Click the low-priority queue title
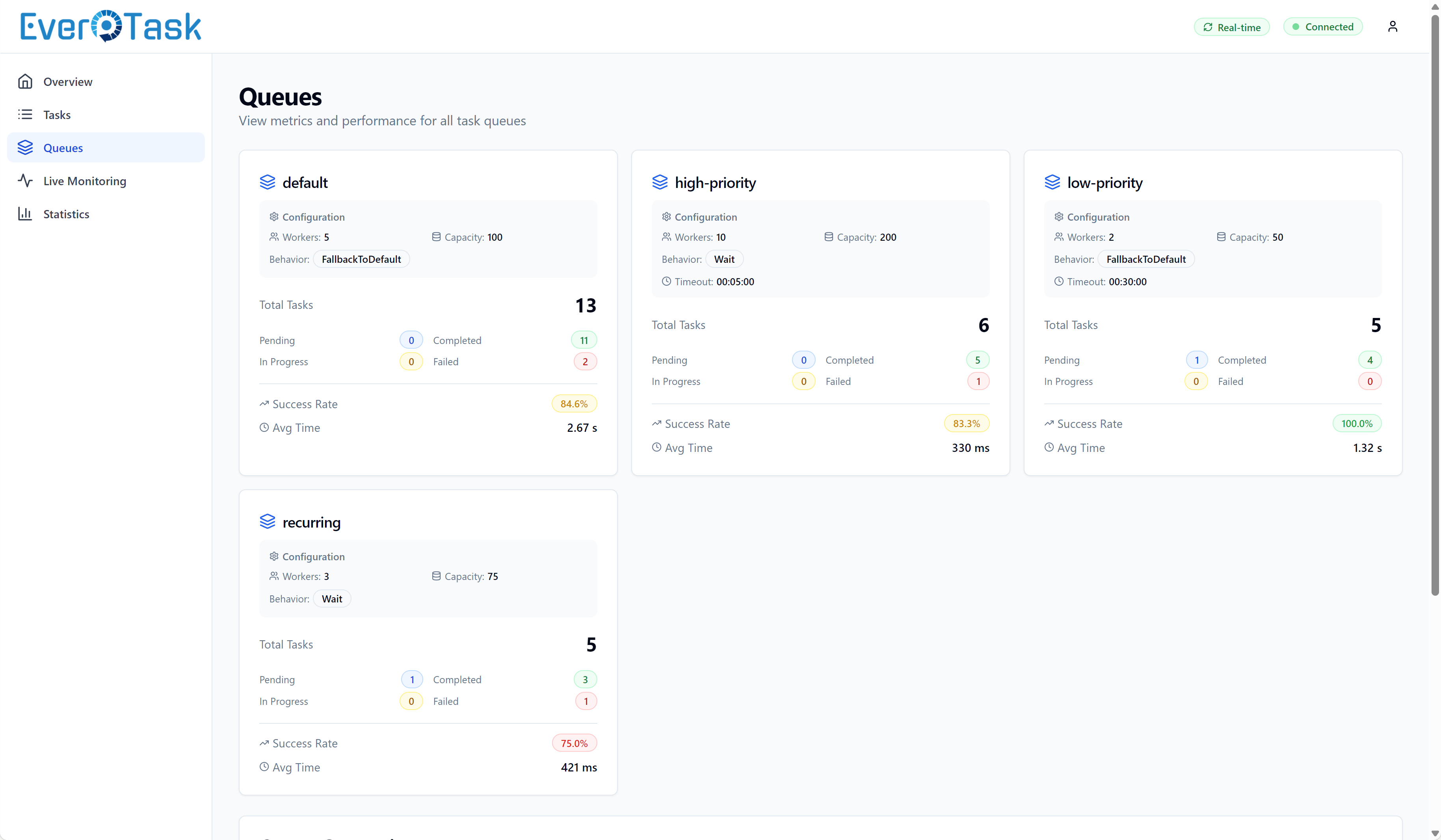 tap(1104, 182)
